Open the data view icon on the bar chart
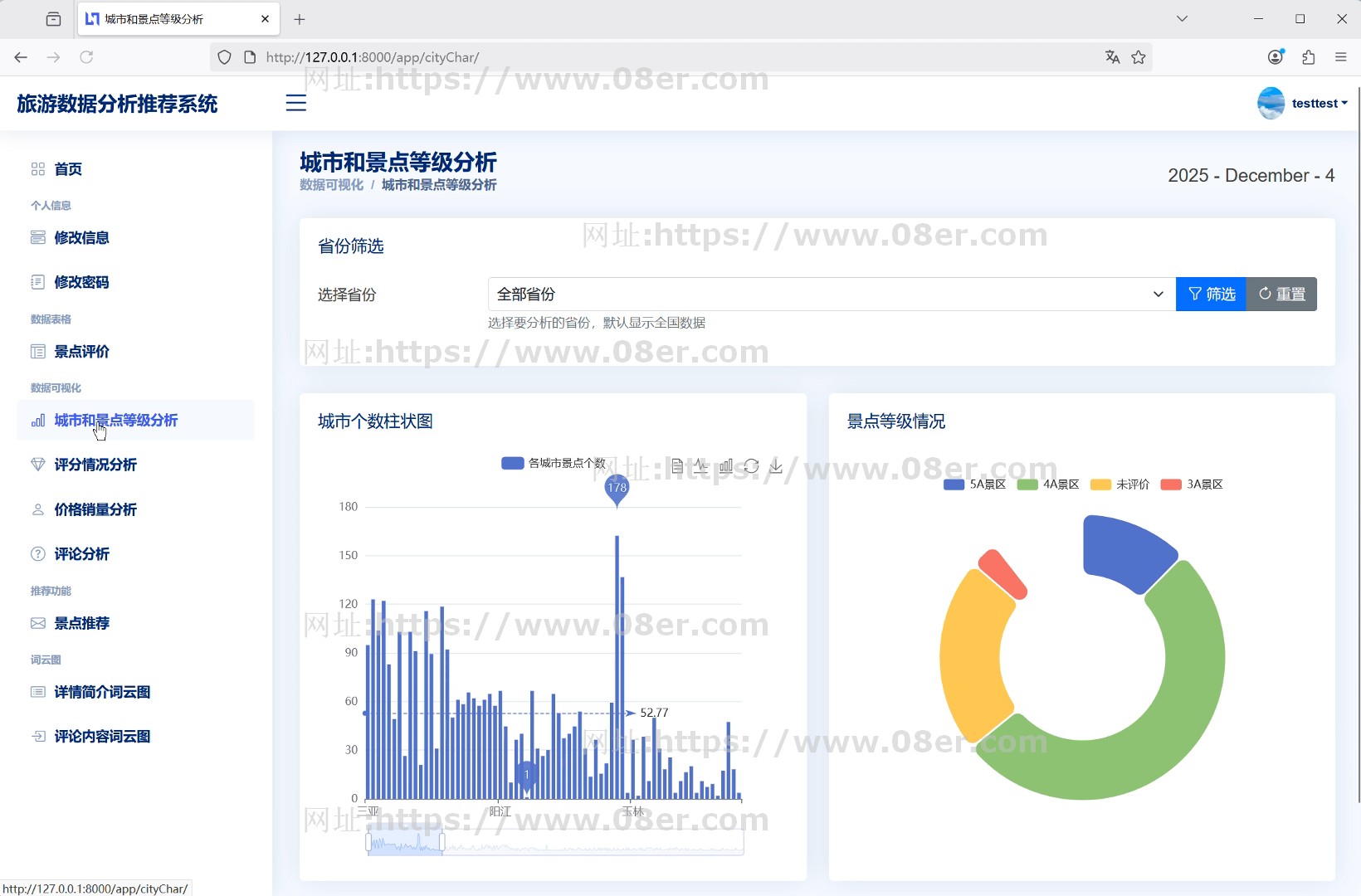 tap(677, 465)
